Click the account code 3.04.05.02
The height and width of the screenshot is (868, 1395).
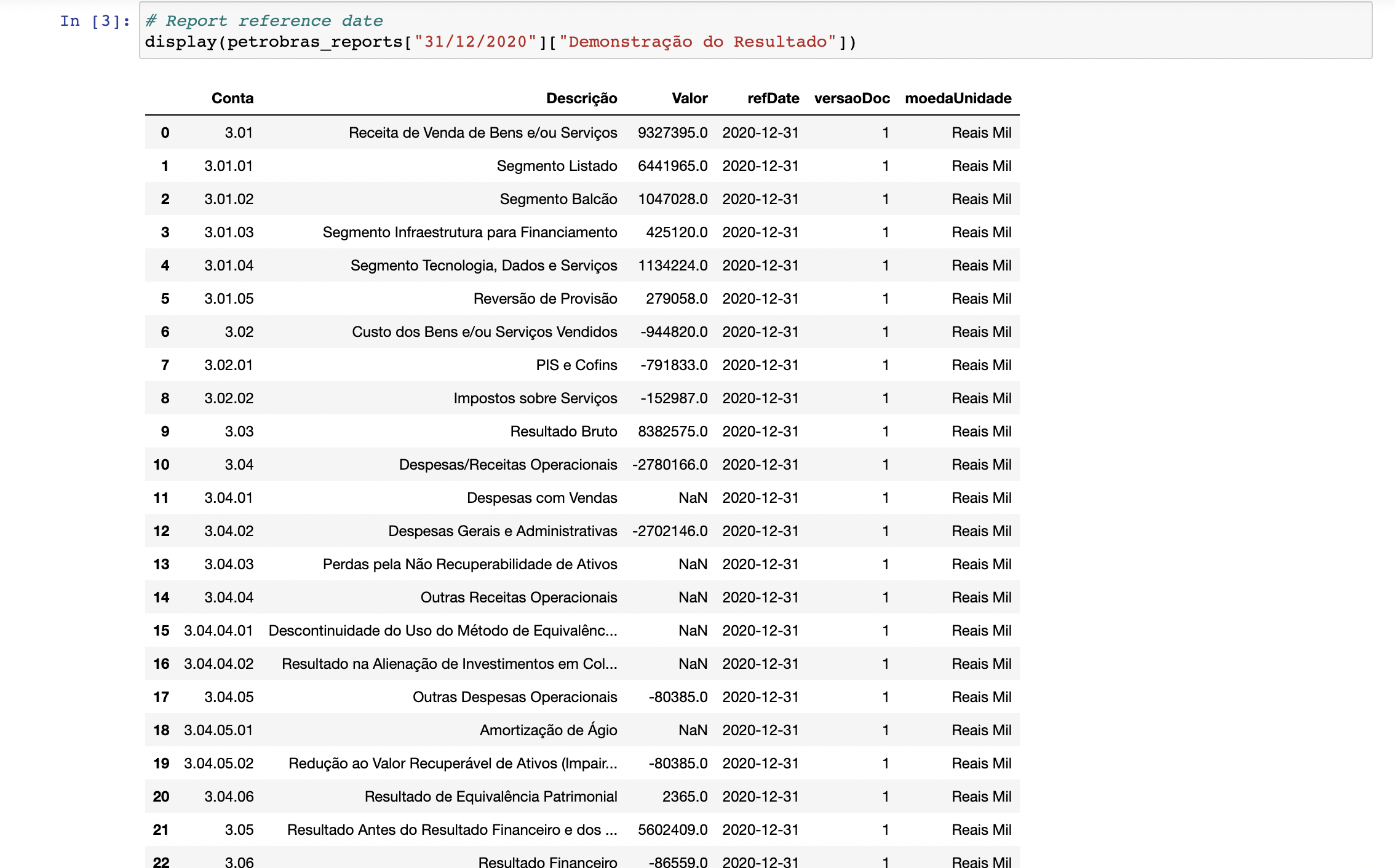click(x=218, y=763)
